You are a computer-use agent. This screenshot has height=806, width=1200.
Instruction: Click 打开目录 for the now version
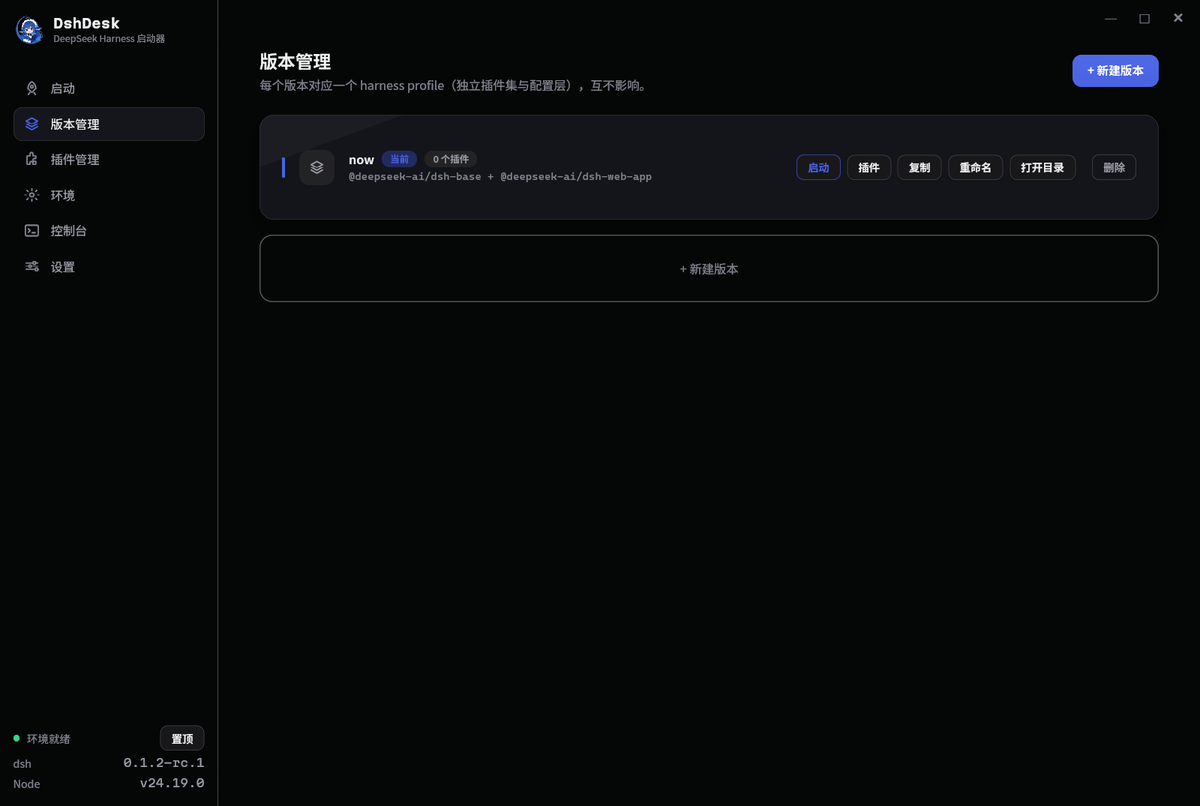[x=1042, y=168]
